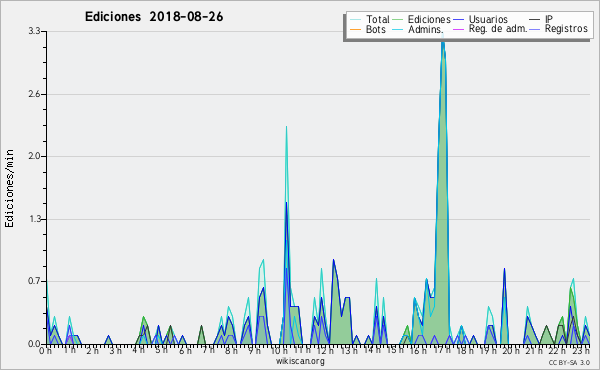The height and width of the screenshot is (370, 600).
Task: Select the 'Usuarios' legend entry
Action: pos(481,19)
